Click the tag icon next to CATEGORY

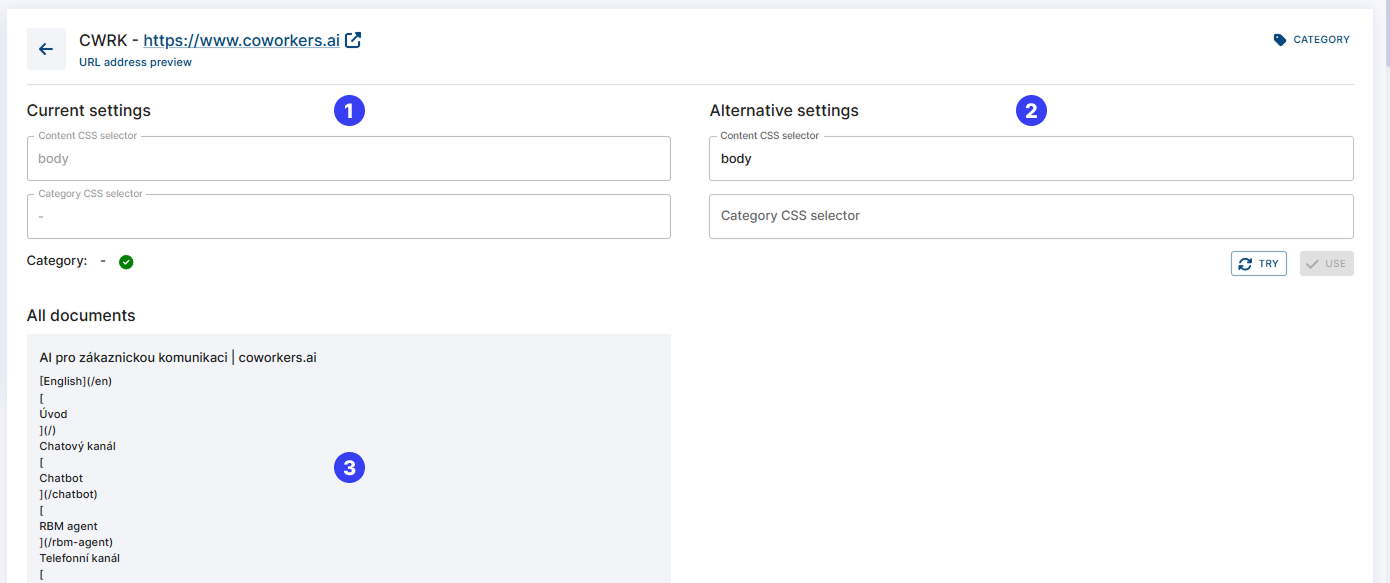[1280, 40]
